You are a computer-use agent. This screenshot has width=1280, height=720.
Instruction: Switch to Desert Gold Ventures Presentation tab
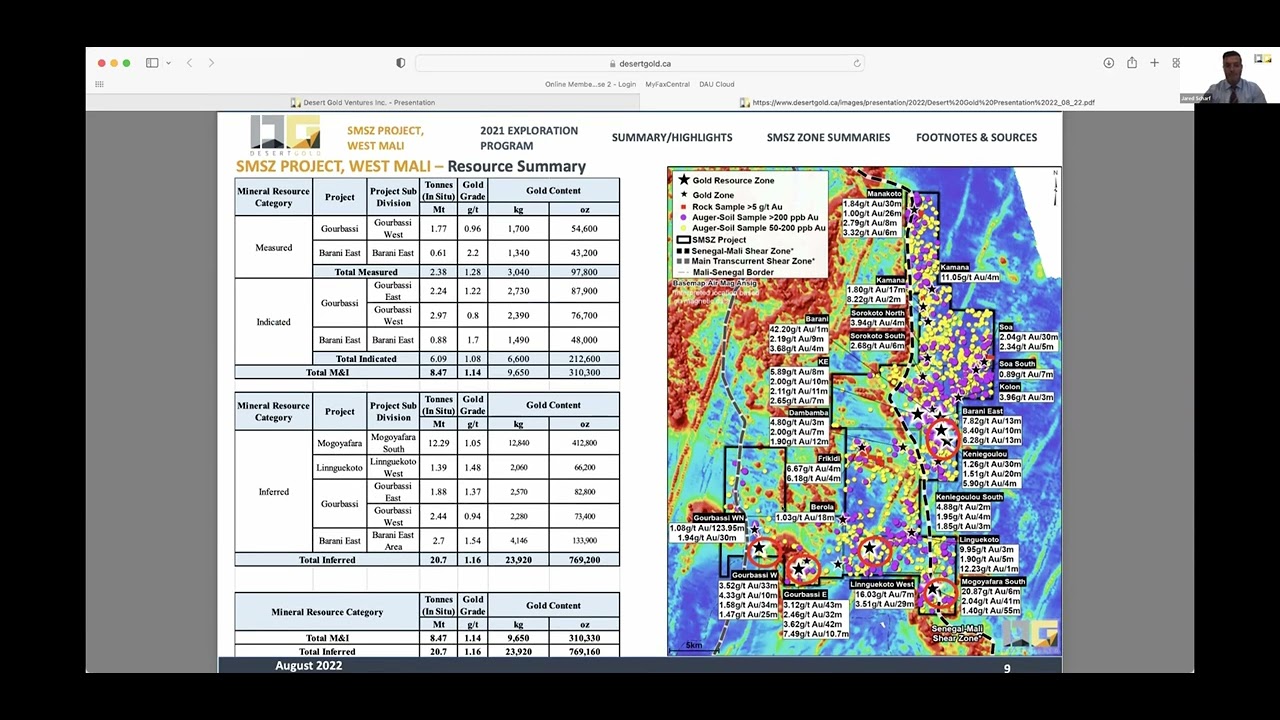pos(363,102)
